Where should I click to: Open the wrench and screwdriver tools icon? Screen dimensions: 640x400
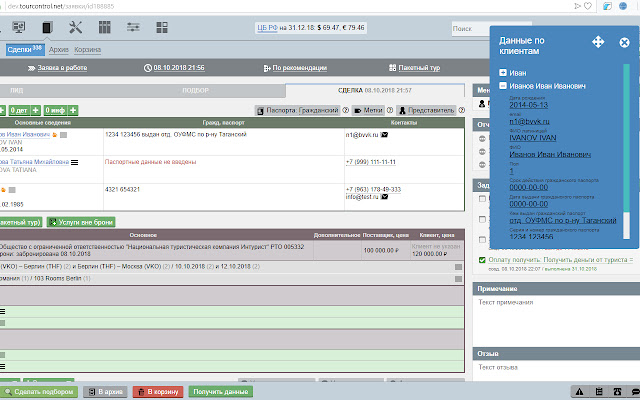click(x=76, y=27)
